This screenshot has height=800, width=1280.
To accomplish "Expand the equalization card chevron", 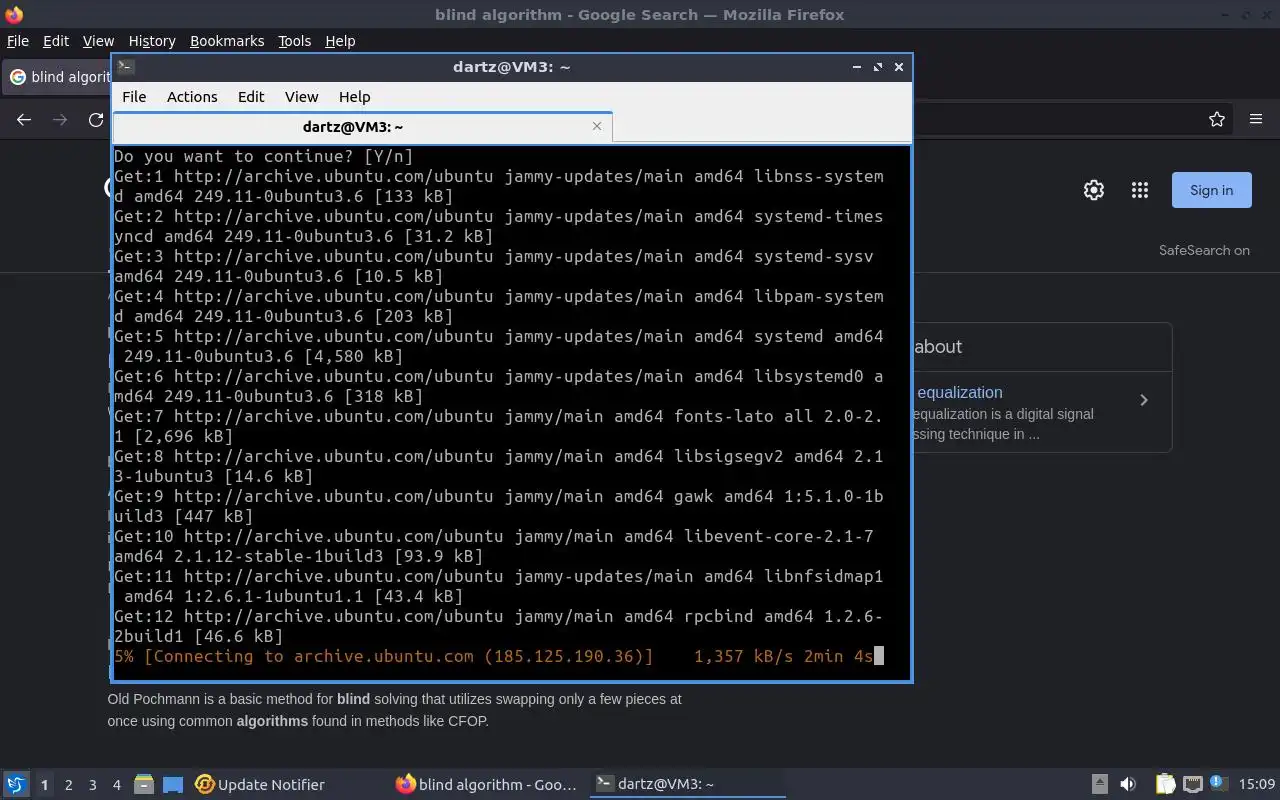I will 1144,400.
